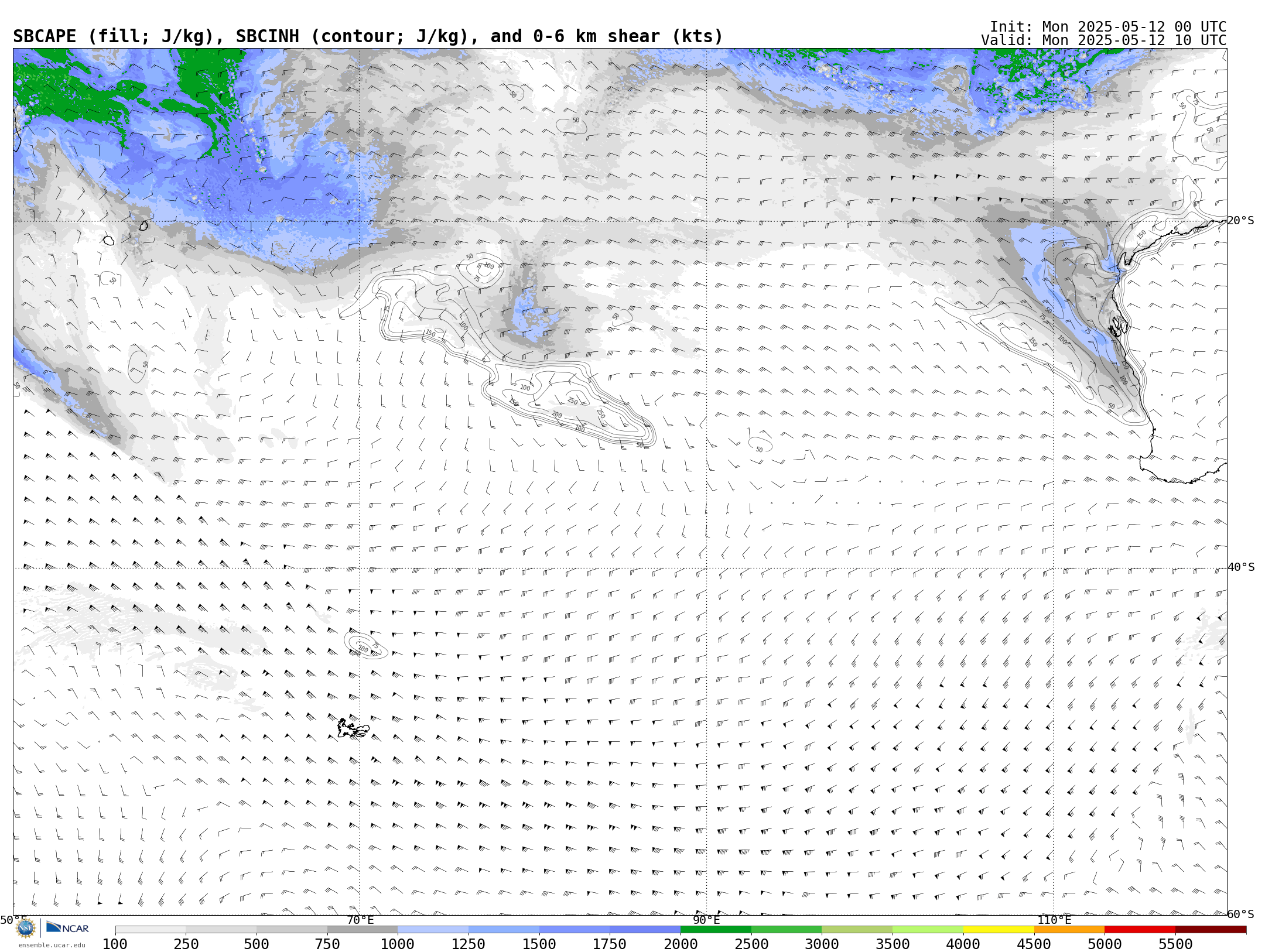Click the 60°S latitude label
Image resolution: width=1265 pixels, height=952 pixels.
coord(1240,914)
